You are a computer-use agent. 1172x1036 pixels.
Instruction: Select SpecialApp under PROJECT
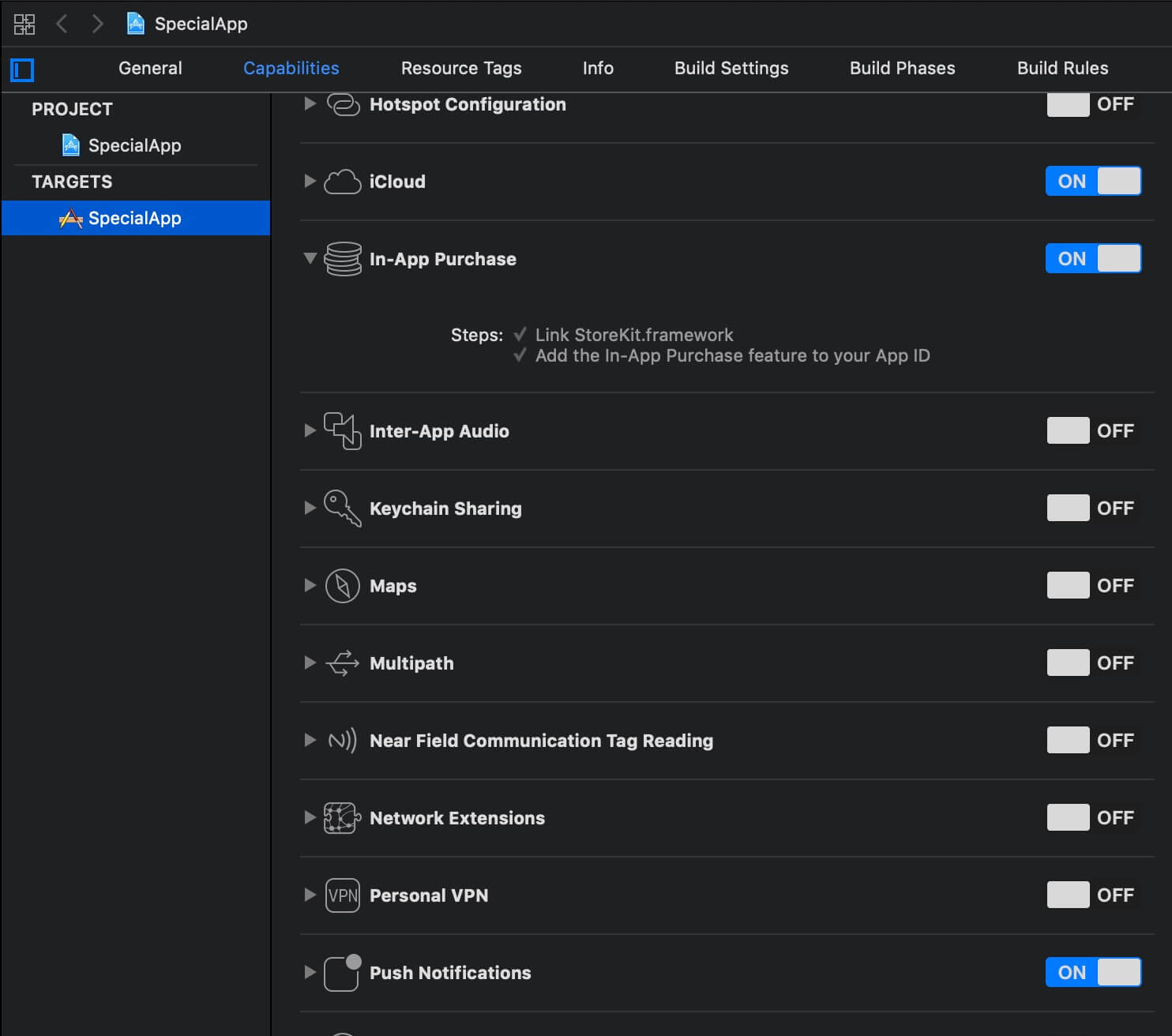pyautogui.click(x=135, y=145)
